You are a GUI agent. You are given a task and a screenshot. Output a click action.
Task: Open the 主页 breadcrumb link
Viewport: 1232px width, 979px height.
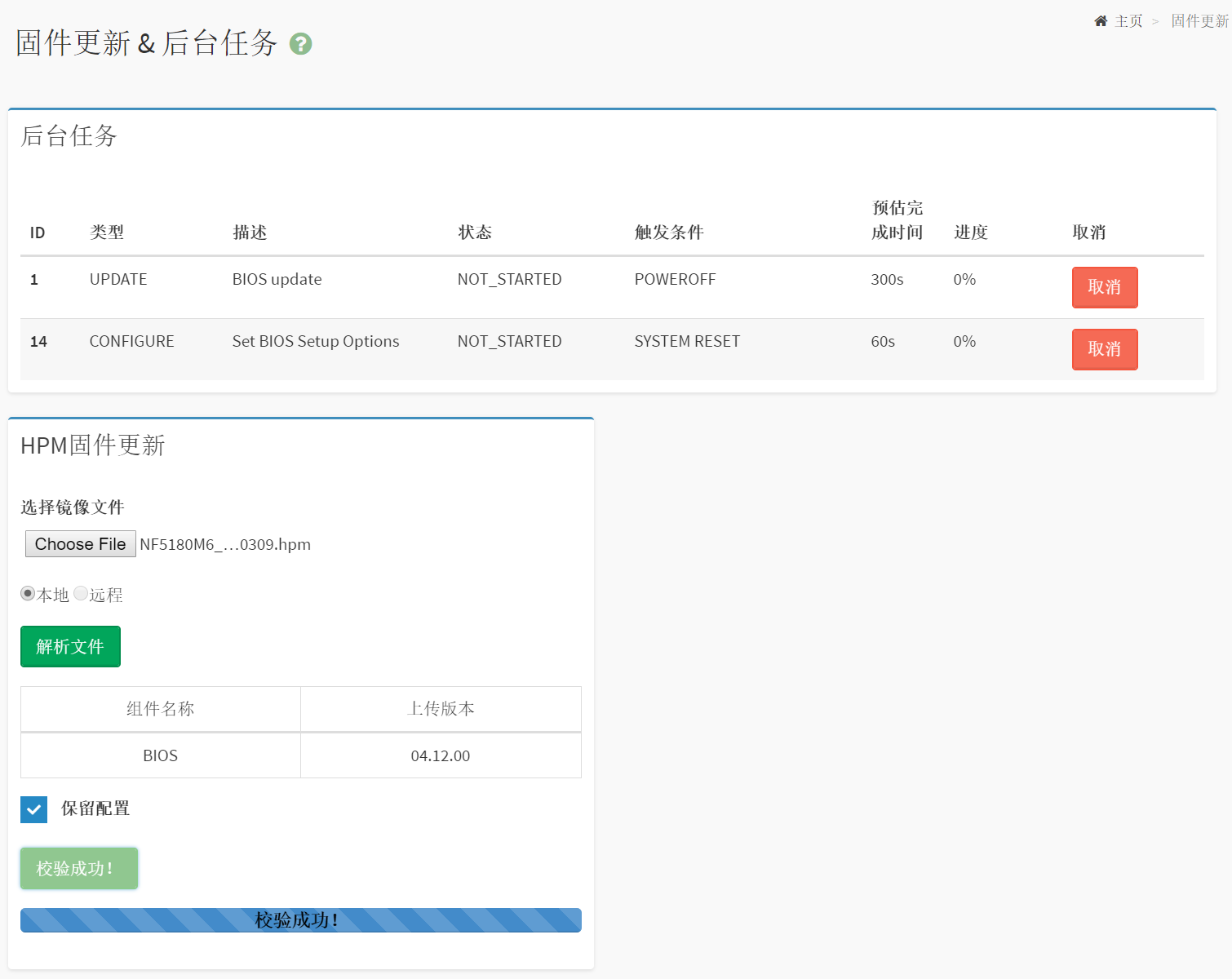1128,21
